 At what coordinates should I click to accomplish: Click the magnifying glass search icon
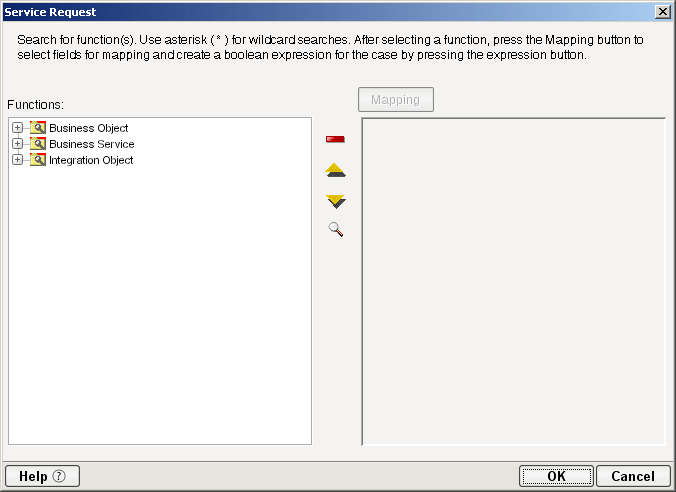click(336, 229)
